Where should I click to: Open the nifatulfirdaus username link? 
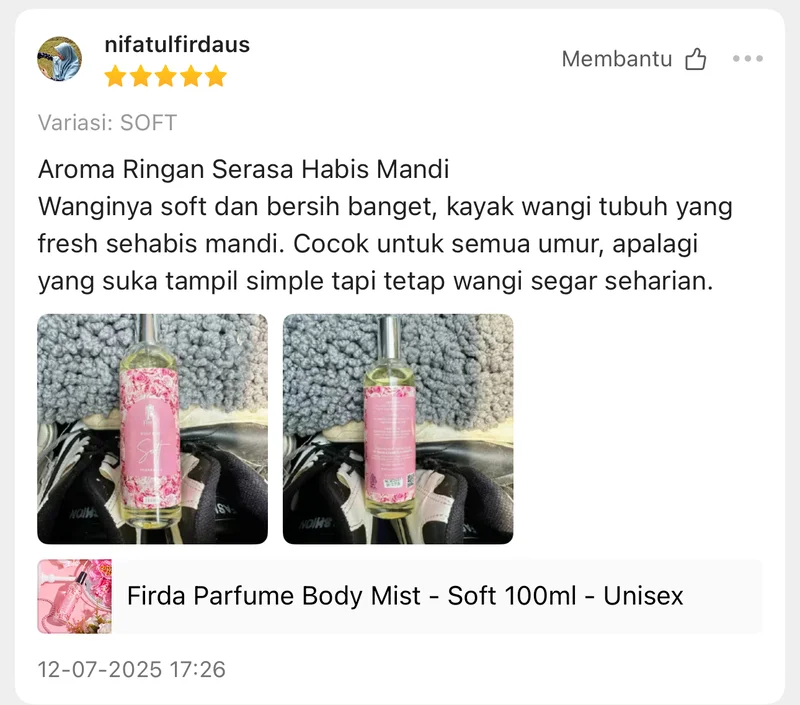(177, 44)
